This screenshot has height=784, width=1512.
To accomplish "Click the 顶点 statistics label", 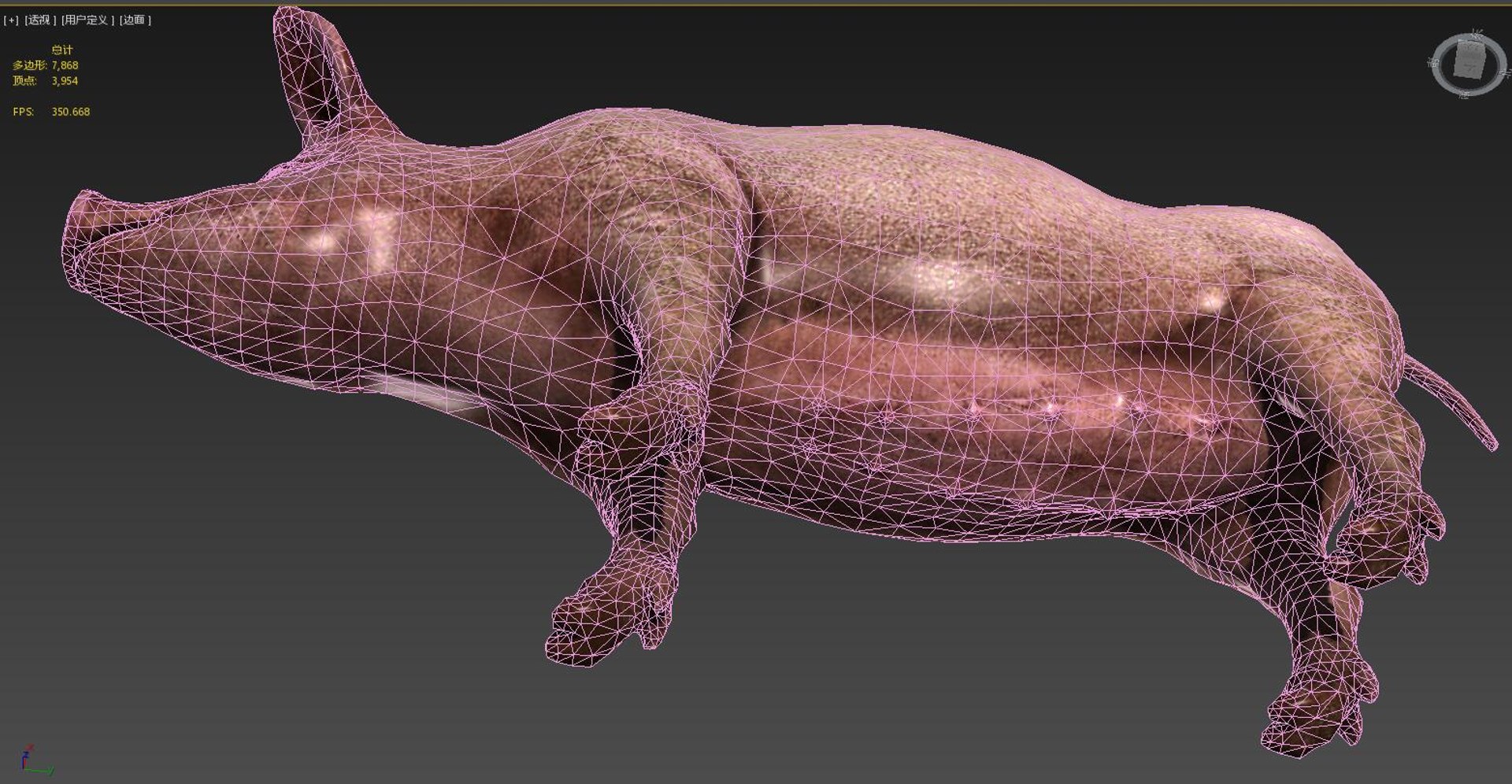I will (24, 81).
